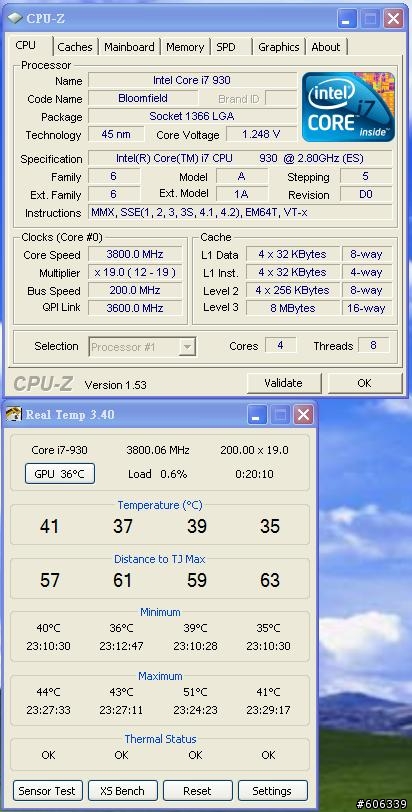412x812 pixels.
Task: Click the Ext. Model value 1A
Action: click(x=242, y=194)
